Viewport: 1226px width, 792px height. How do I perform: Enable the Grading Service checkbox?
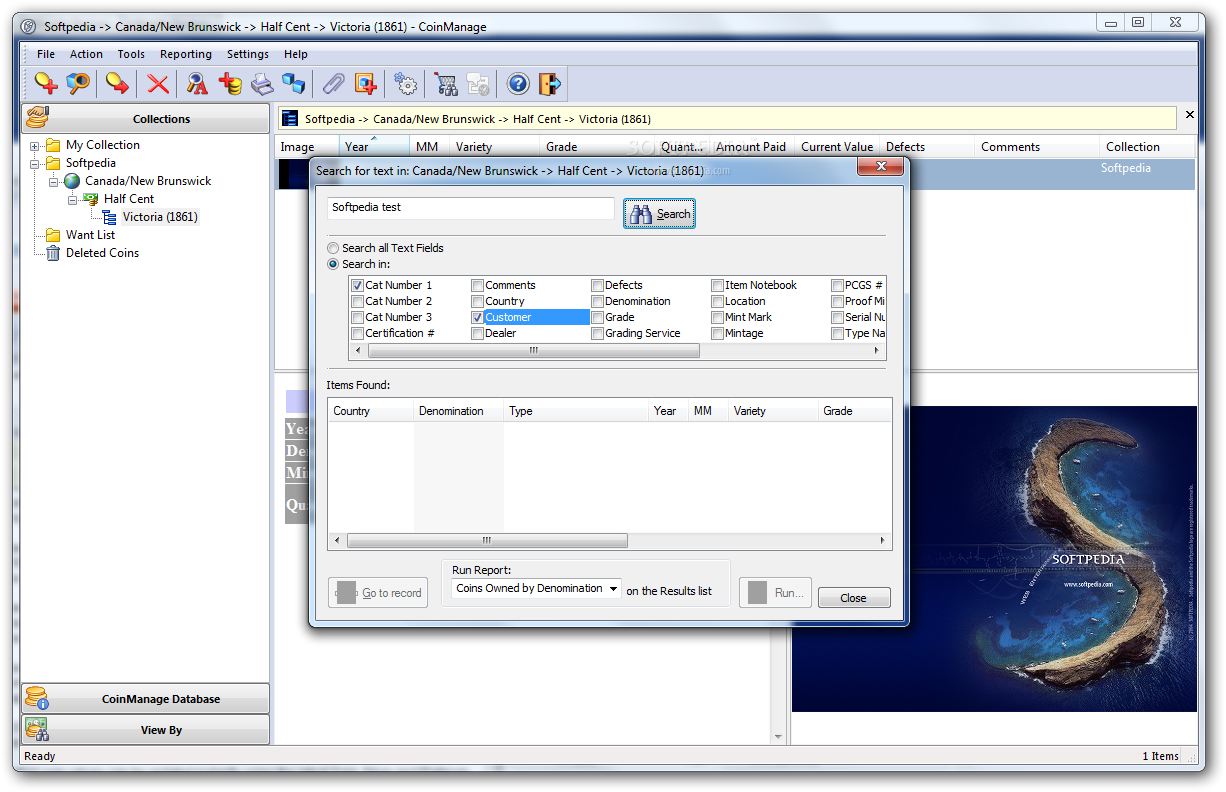597,333
